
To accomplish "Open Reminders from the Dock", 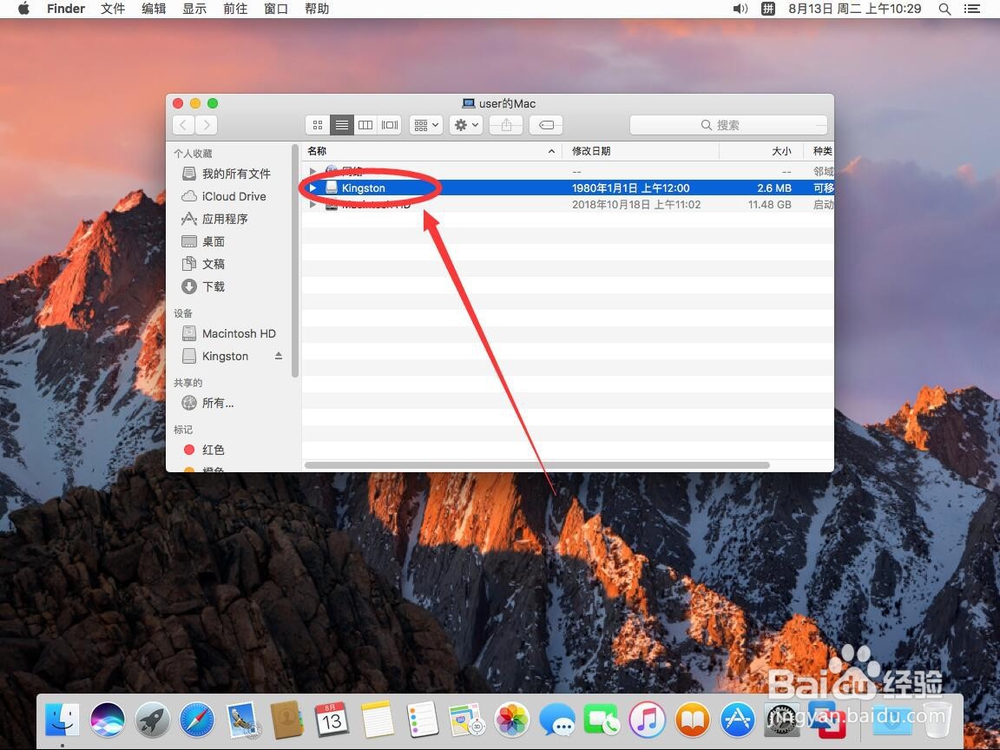I will point(422,719).
